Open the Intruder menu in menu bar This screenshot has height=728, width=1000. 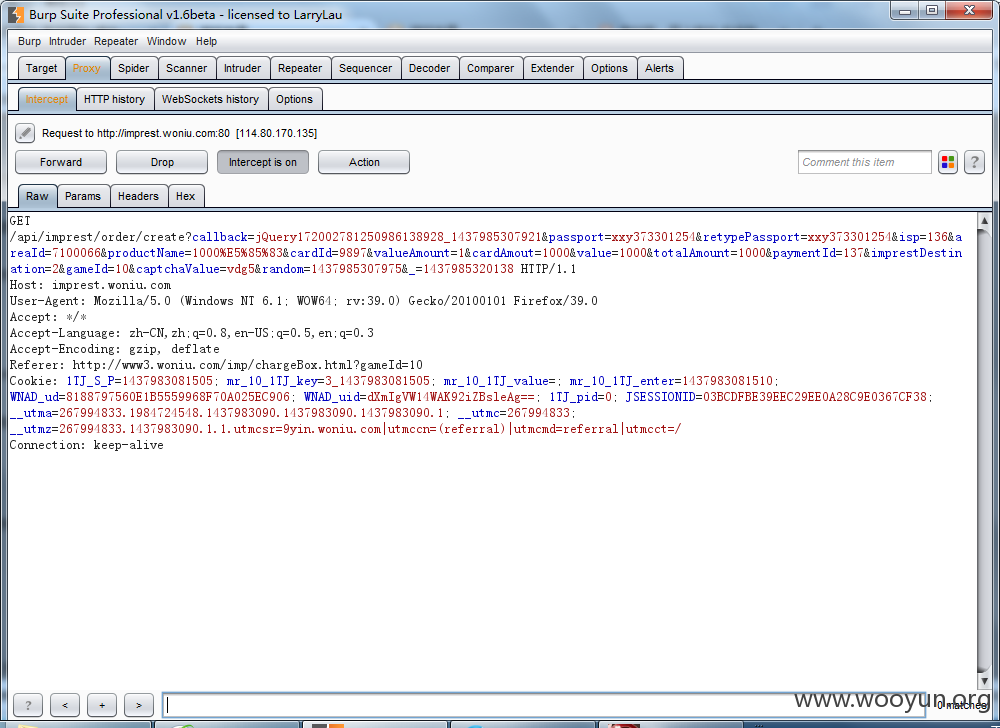(x=67, y=41)
